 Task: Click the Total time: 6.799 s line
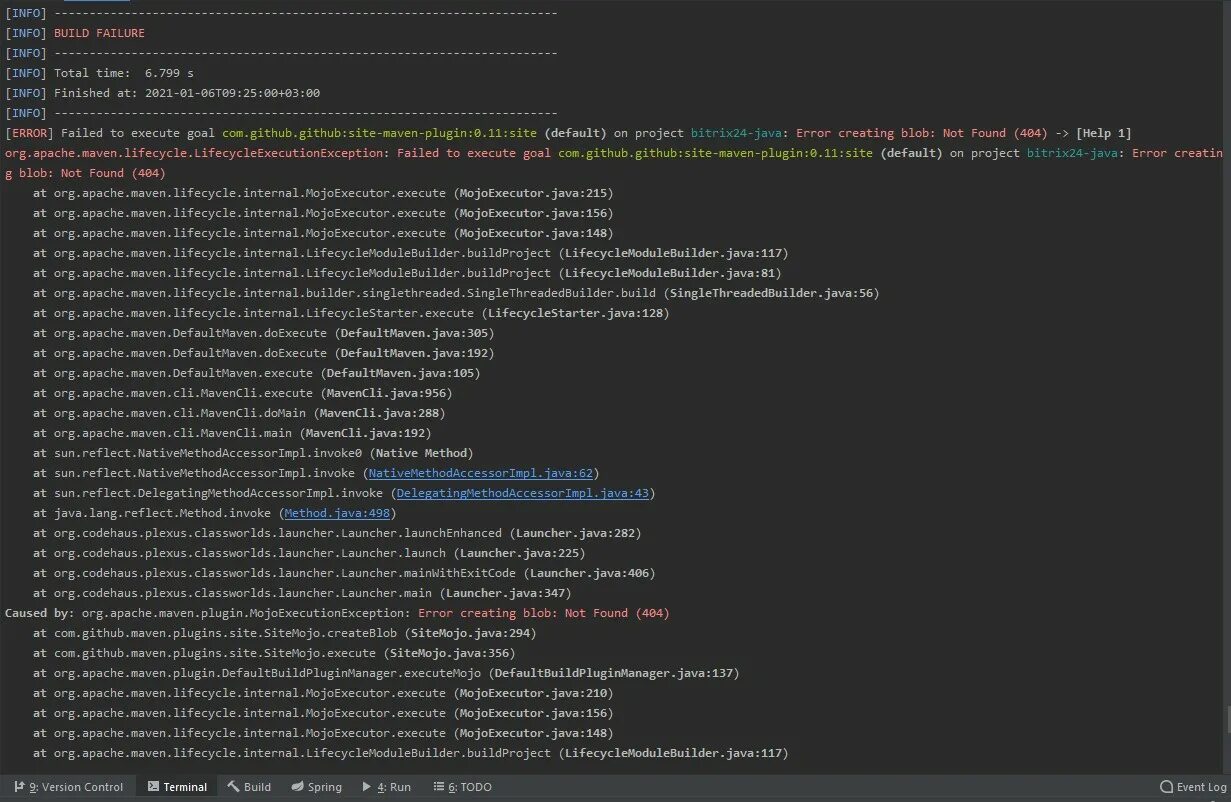[x=124, y=73]
